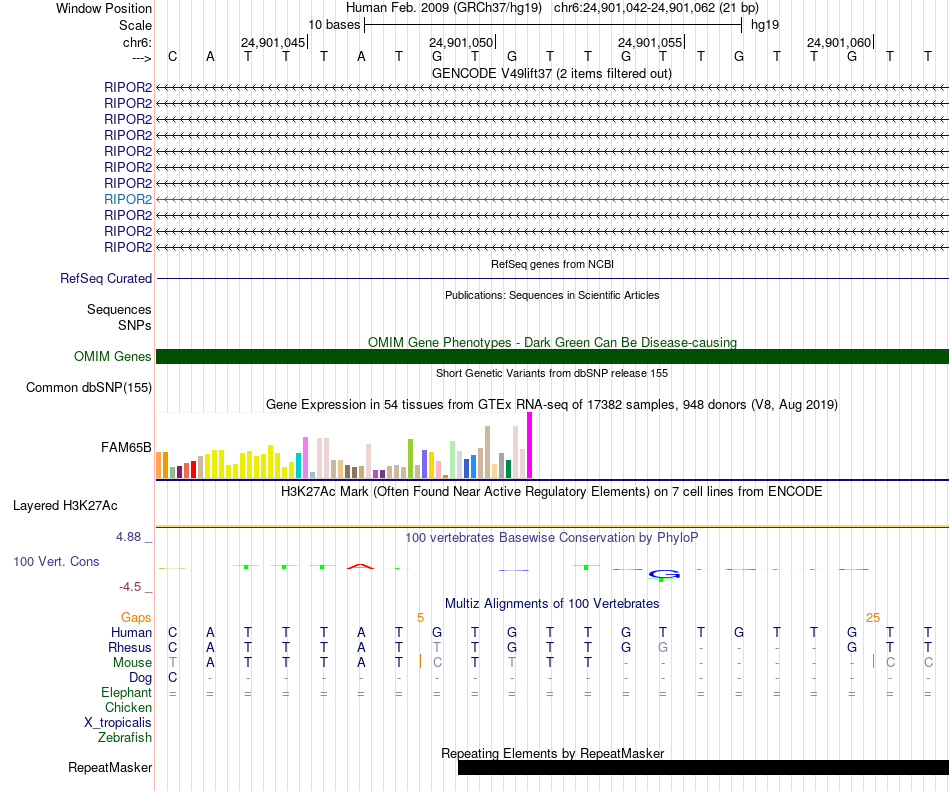Select the Elephant alignment row label

pyautogui.click(x=127, y=692)
